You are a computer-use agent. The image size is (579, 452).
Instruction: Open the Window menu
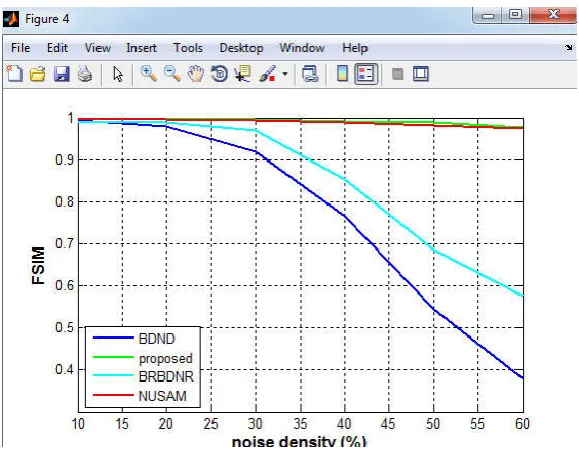(302, 48)
